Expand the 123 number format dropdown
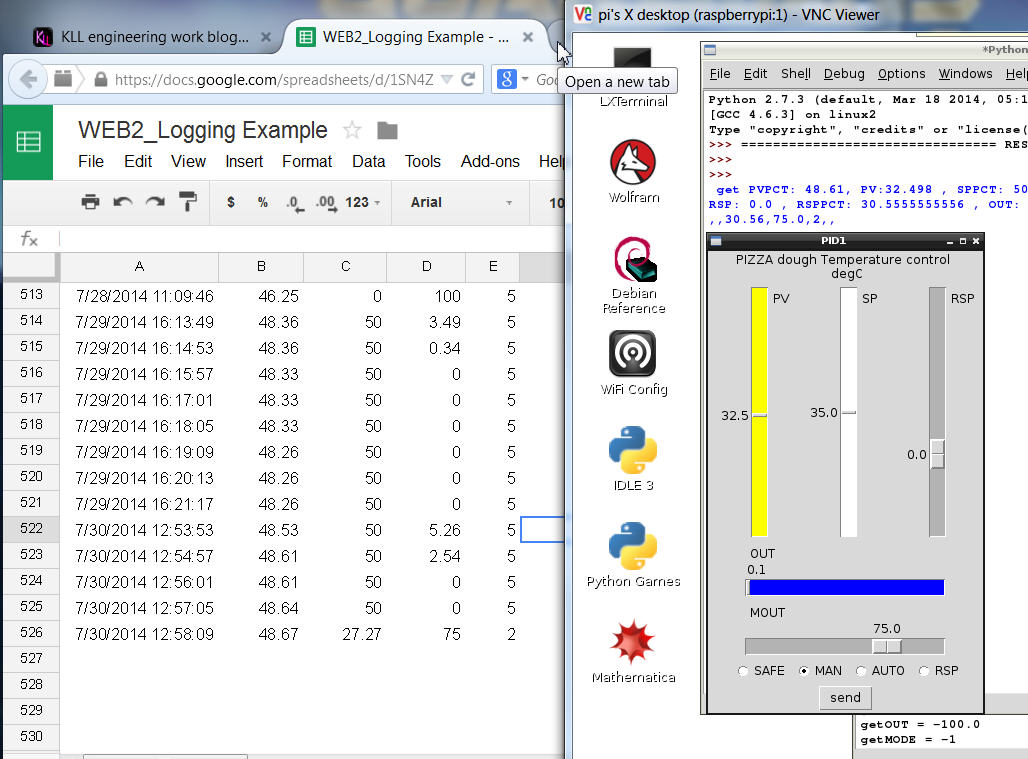1028x759 pixels. (x=362, y=202)
